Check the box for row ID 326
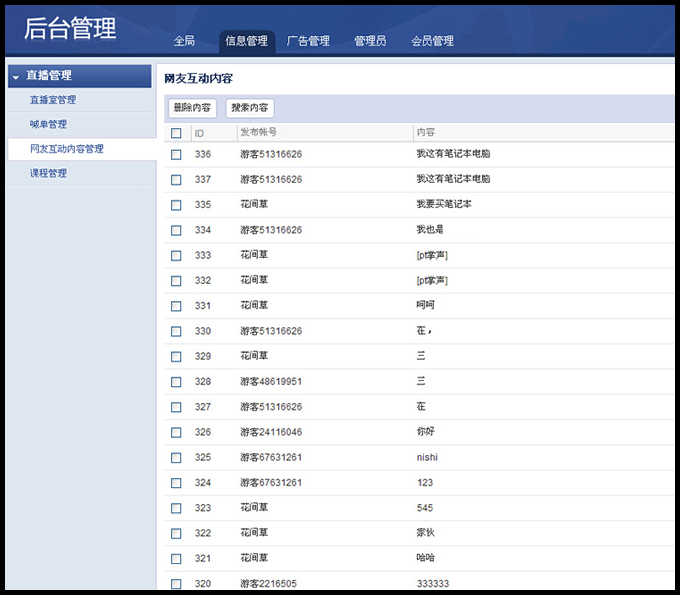The width and height of the screenshot is (680, 595). coord(176,432)
